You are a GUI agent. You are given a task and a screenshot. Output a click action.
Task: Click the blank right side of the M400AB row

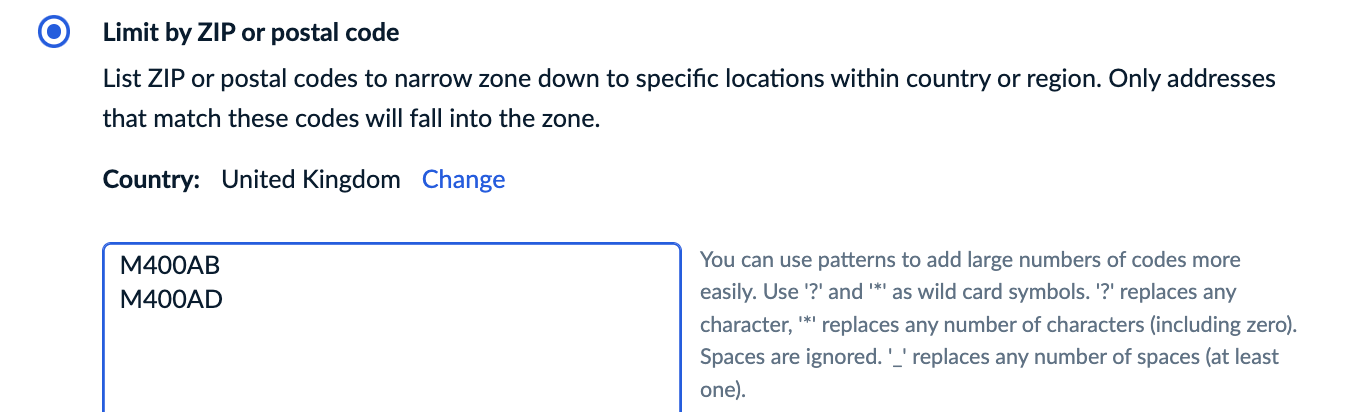[x=500, y=268]
